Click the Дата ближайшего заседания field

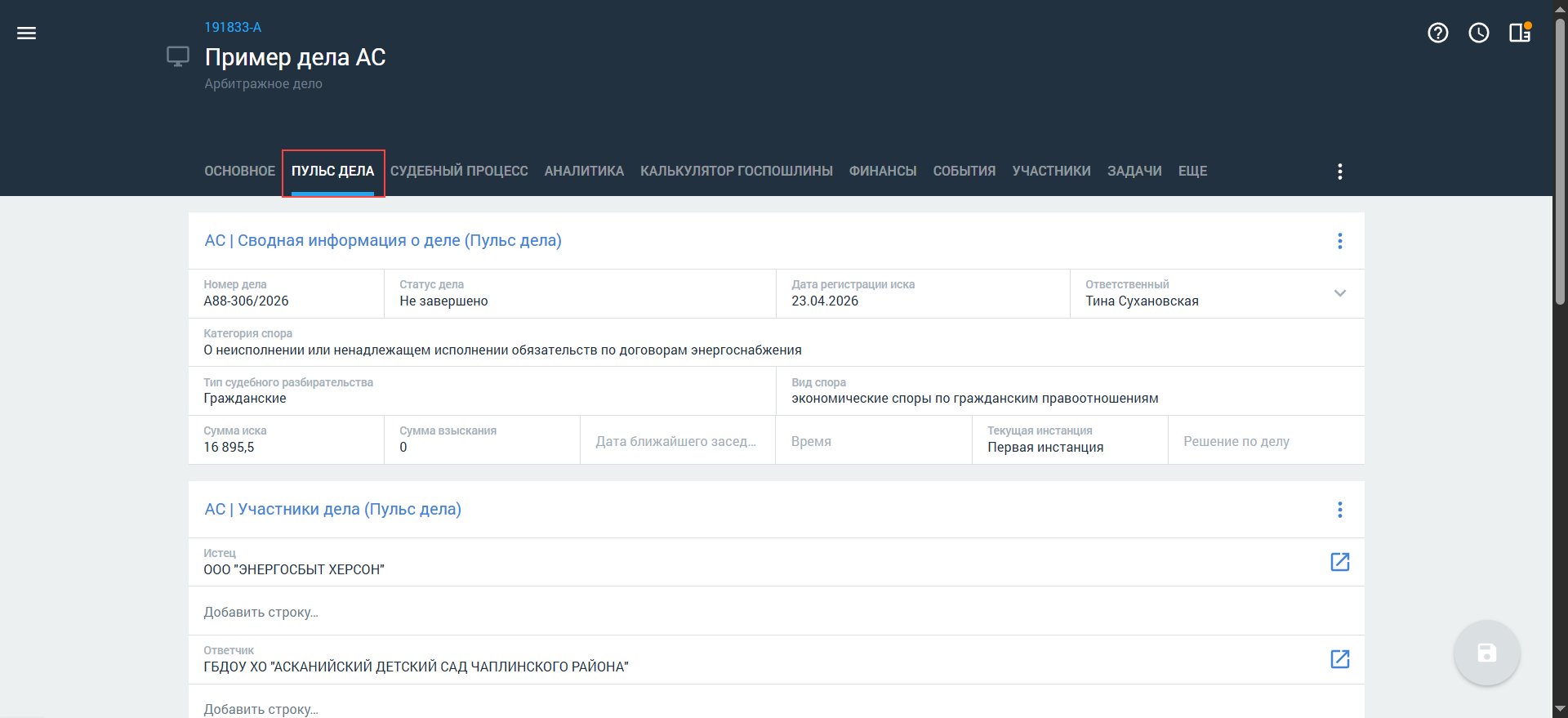676,441
